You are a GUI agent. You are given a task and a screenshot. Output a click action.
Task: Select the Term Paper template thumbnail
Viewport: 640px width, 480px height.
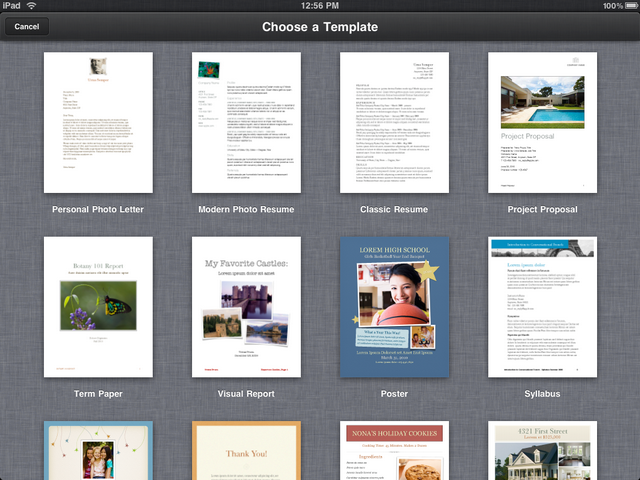click(x=98, y=307)
